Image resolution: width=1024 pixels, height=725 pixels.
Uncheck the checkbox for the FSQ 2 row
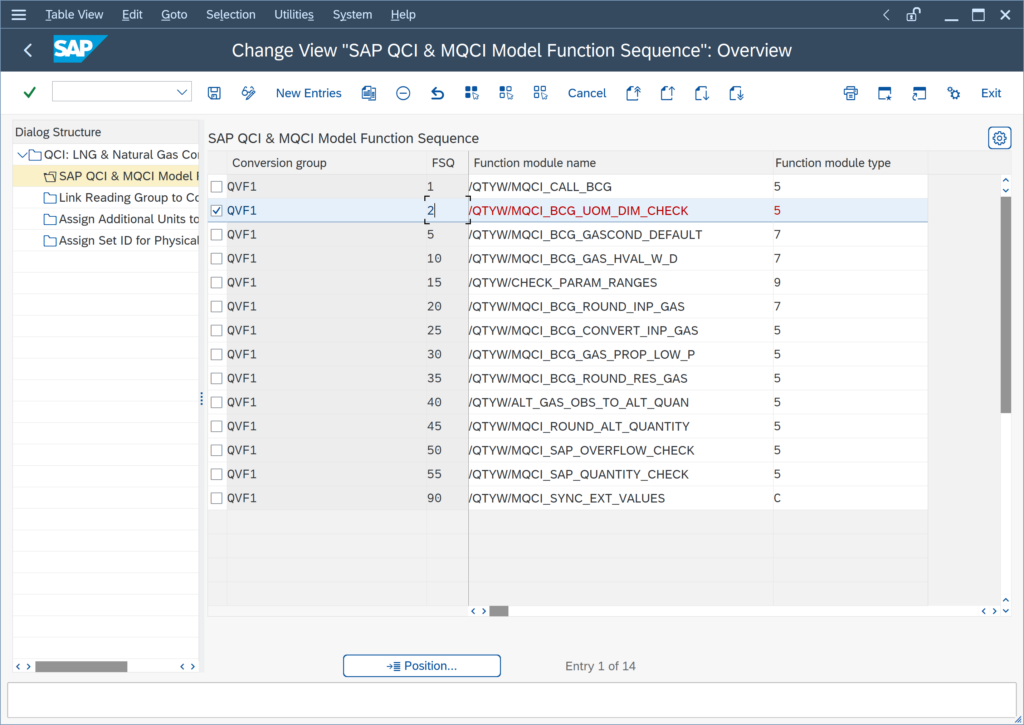(217, 210)
